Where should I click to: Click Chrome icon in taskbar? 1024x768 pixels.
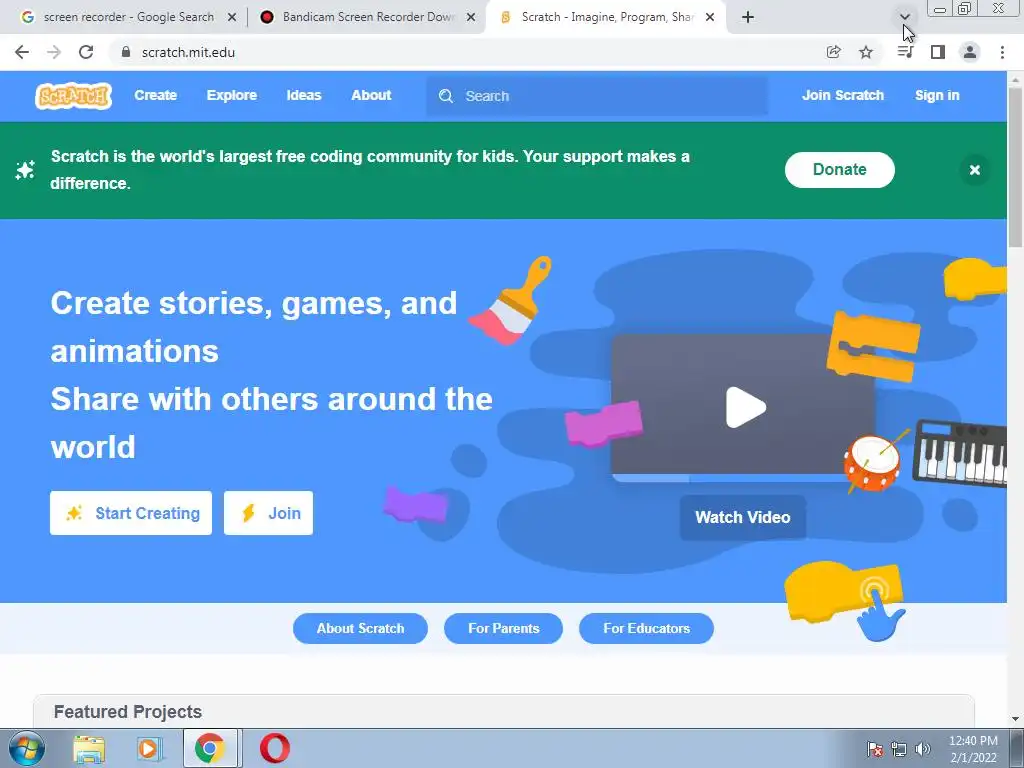pos(210,749)
